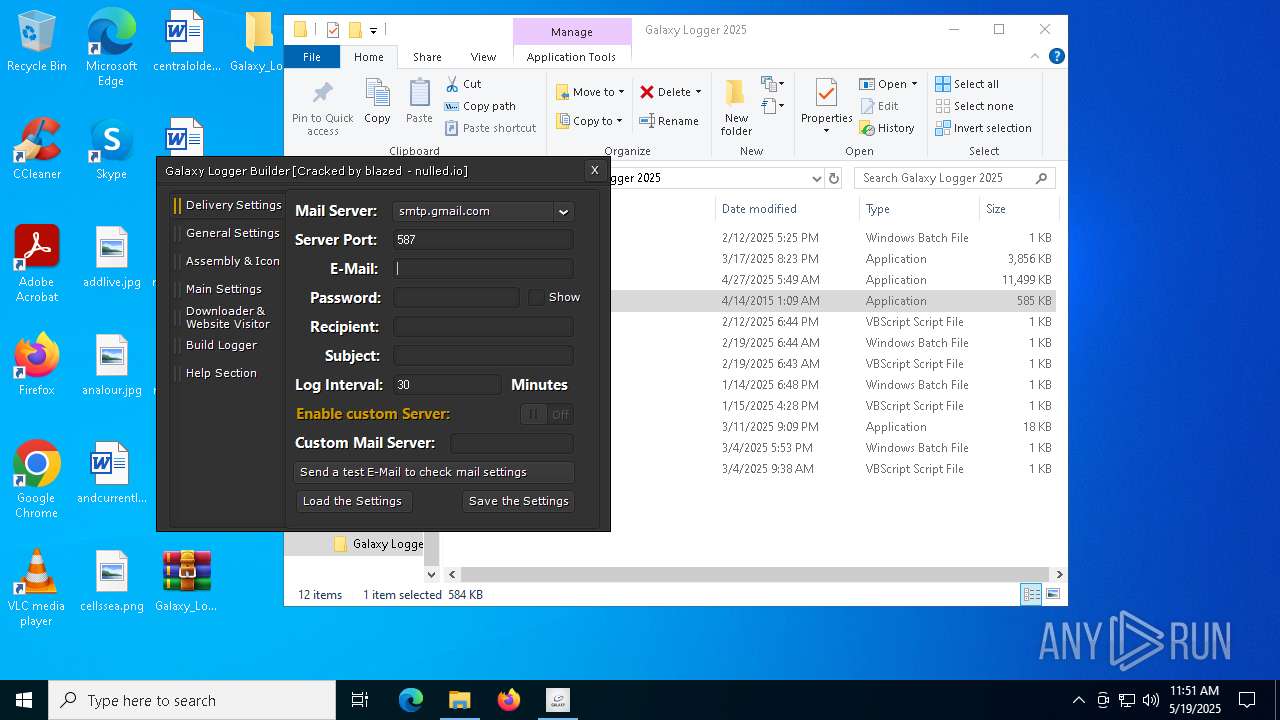Open Firefox from the taskbar

coord(509,700)
